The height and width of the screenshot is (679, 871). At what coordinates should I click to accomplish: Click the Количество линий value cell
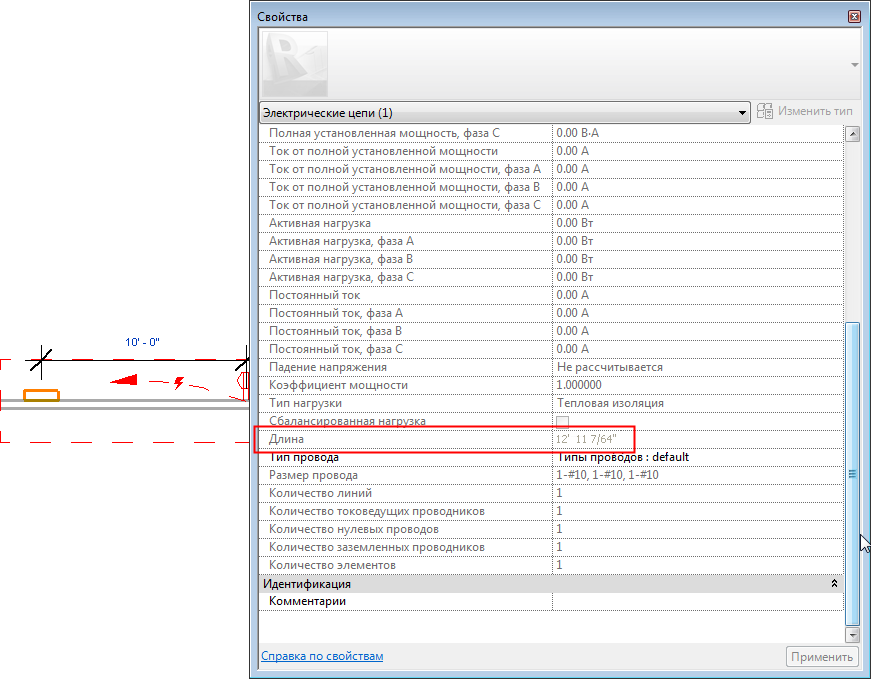[x=697, y=493]
